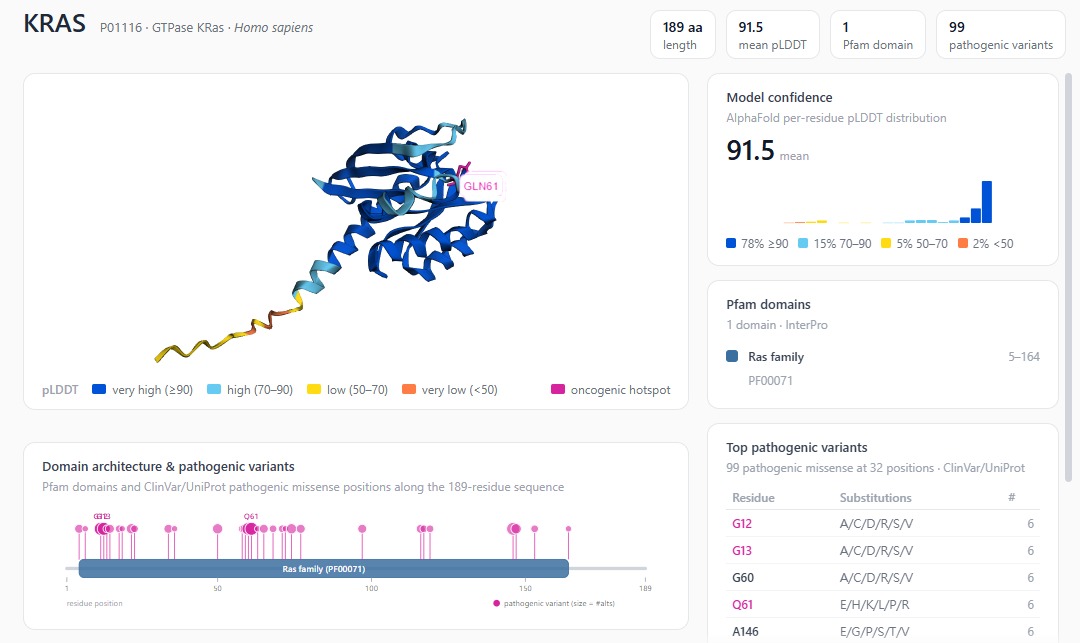Select the G60 residue row
Viewport: 1080px width, 643px height.
(x=883, y=578)
